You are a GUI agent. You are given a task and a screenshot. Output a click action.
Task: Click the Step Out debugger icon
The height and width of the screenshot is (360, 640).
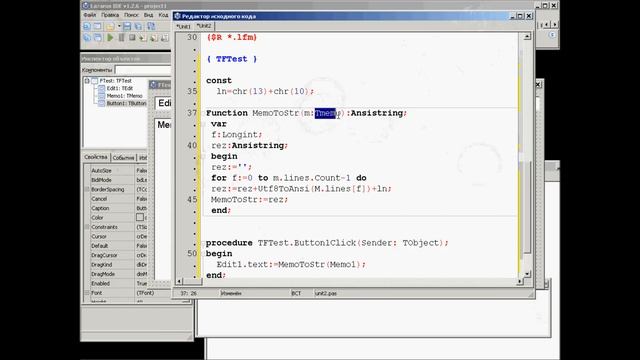click(164, 38)
